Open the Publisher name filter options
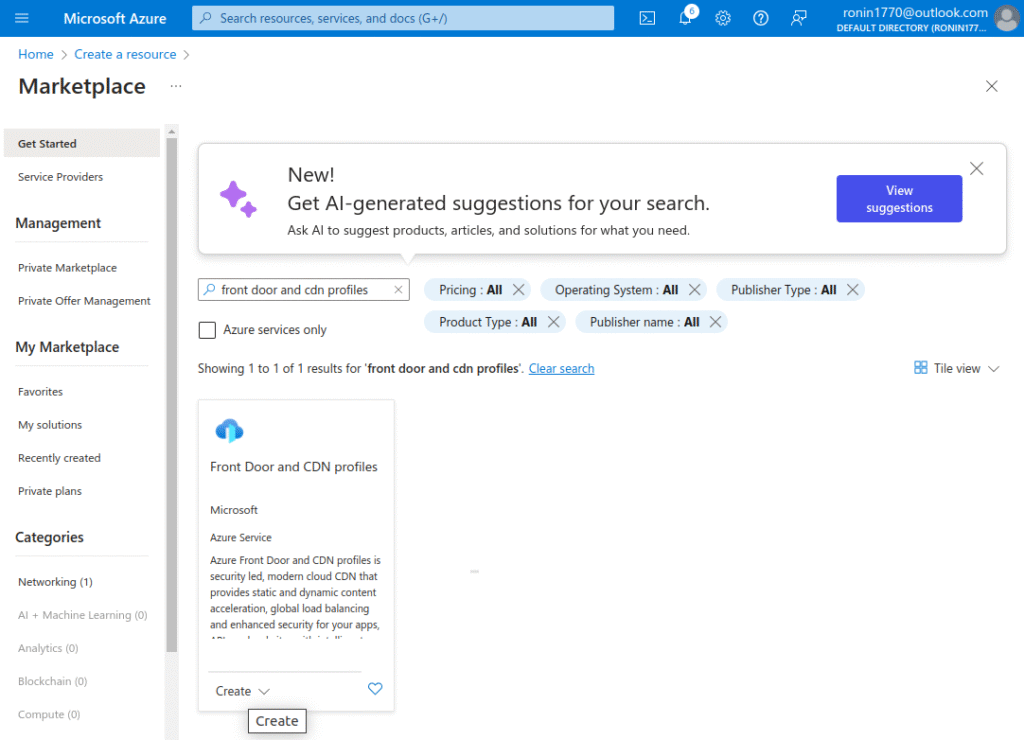This screenshot has width=1024, height=740. click(x=644, y=322)
